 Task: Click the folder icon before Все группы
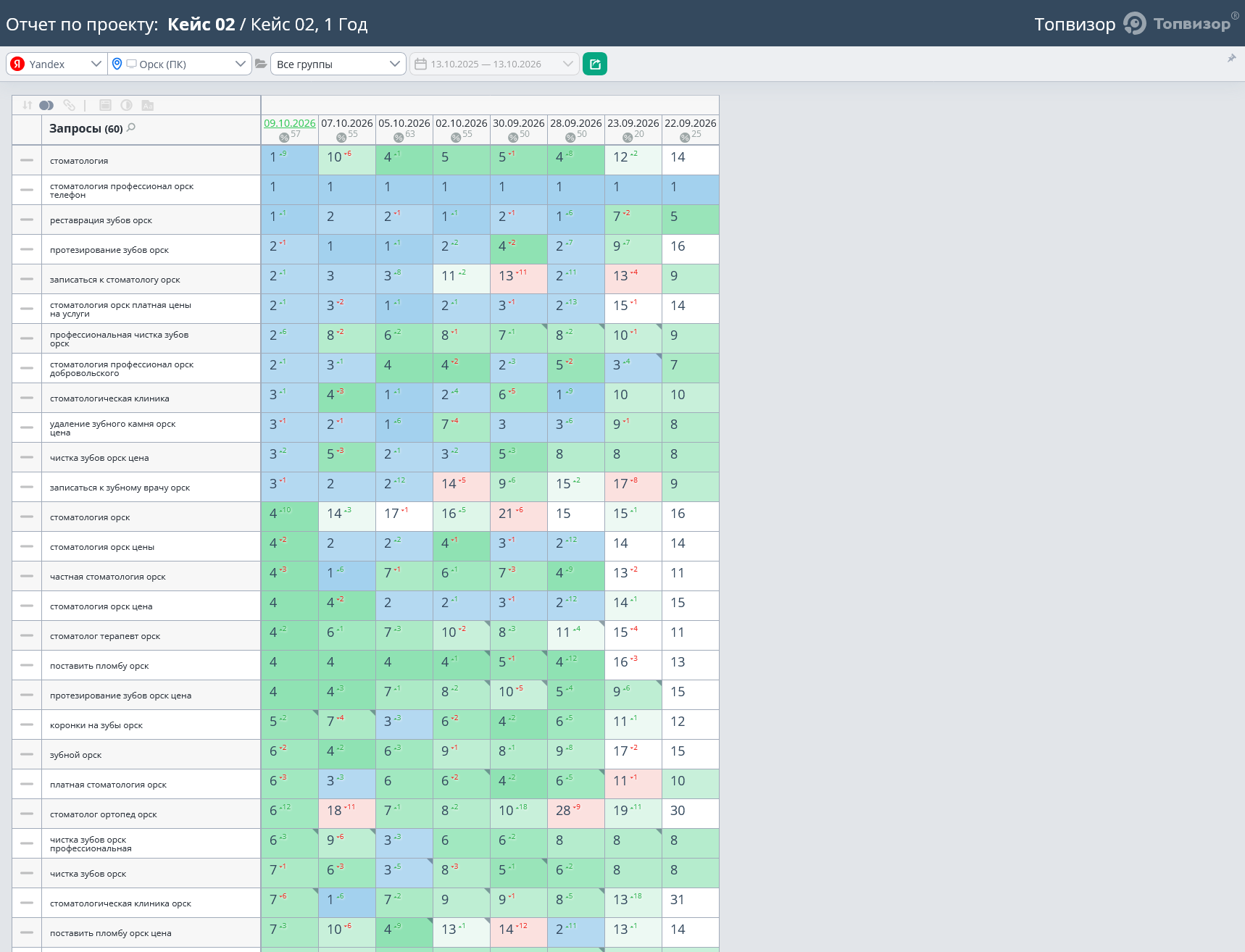click(261, 64)
